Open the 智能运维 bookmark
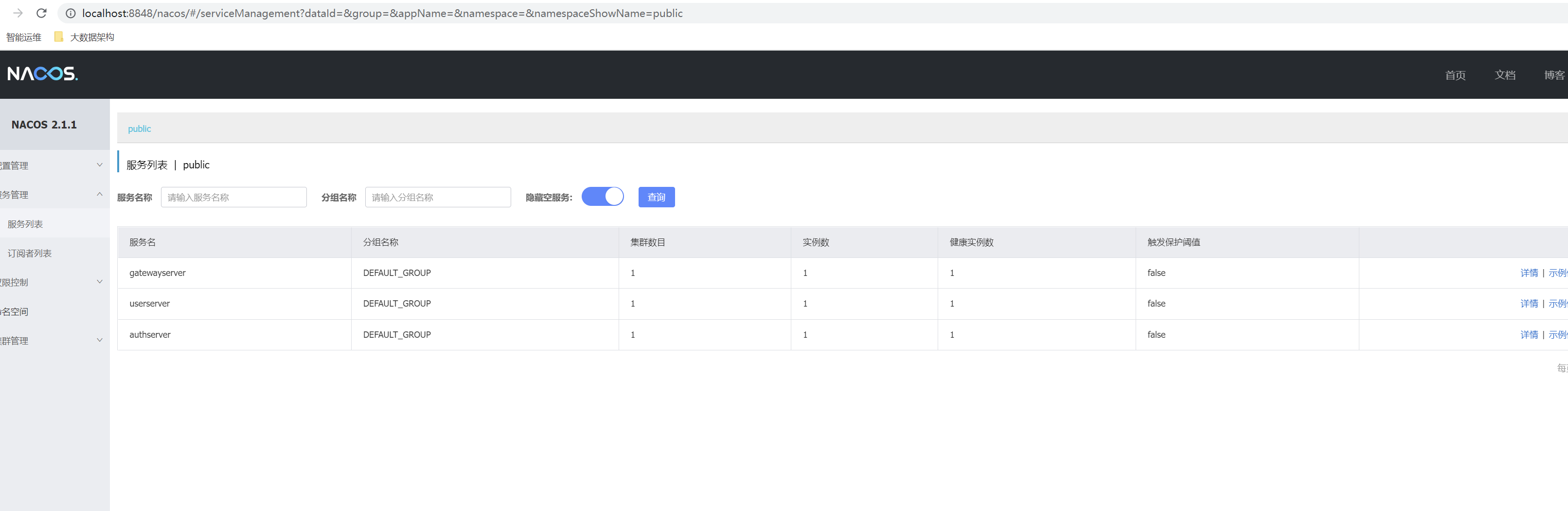Viewport: 1568px width, 511px height. pos(24,37)
